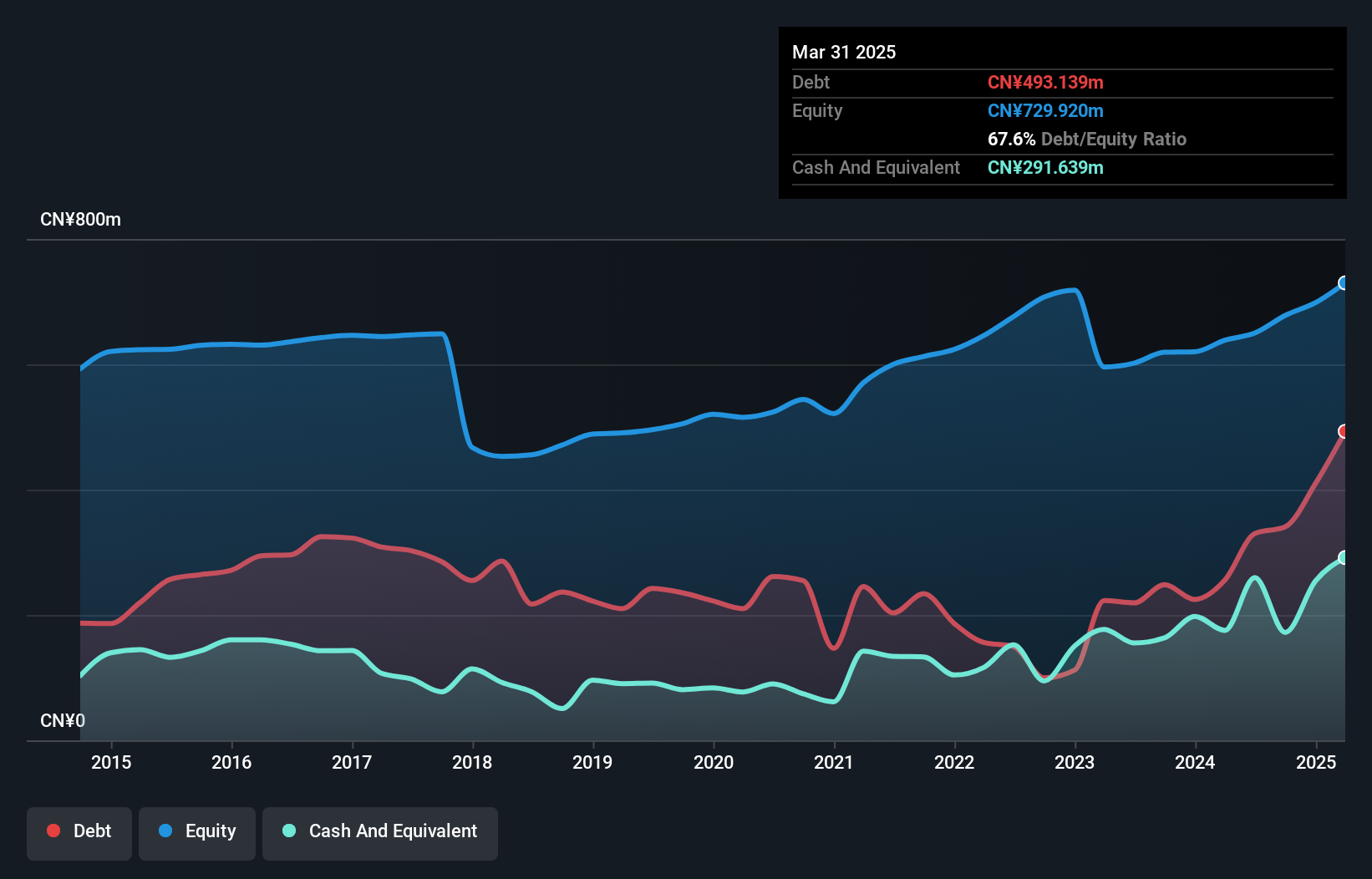Click the CN¥291.639m cash value

1045,167
